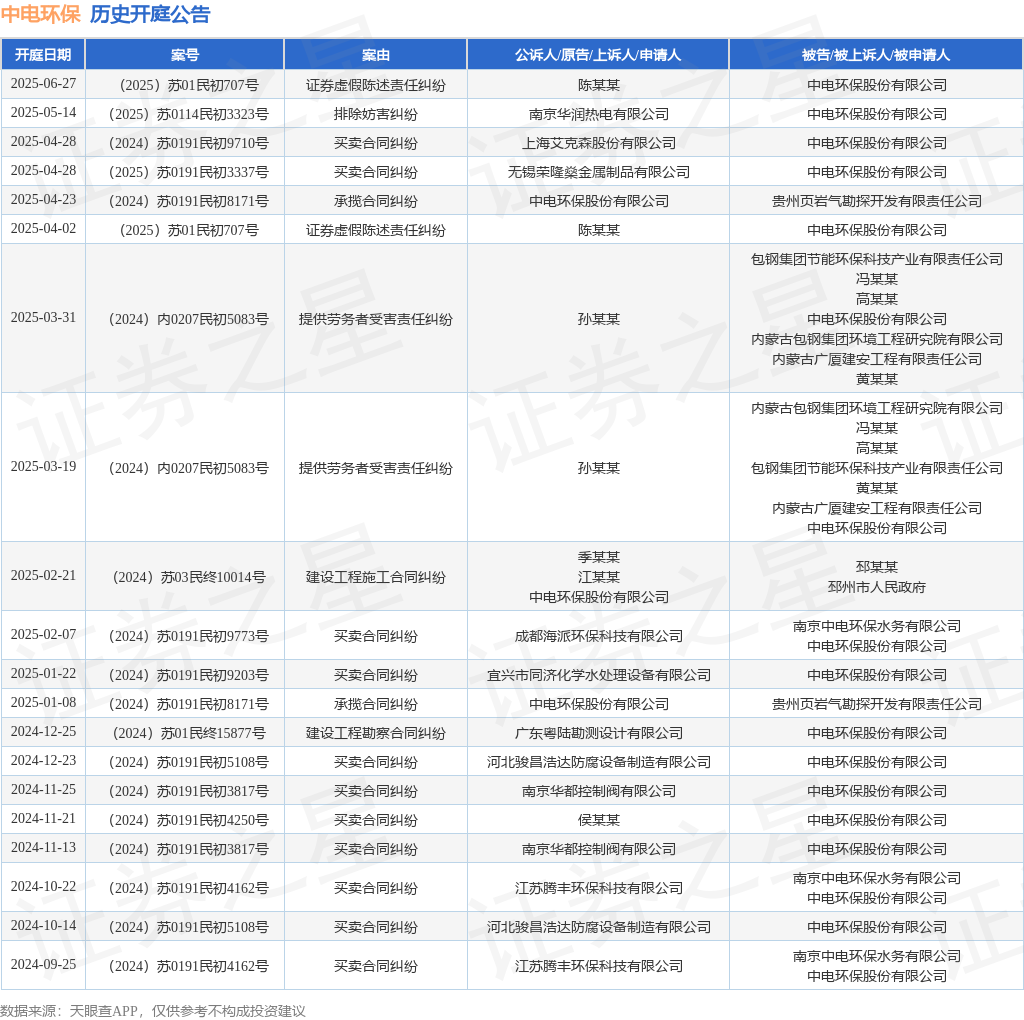
Task: Click respondent name 邳某某
Action: pos(876,567)
